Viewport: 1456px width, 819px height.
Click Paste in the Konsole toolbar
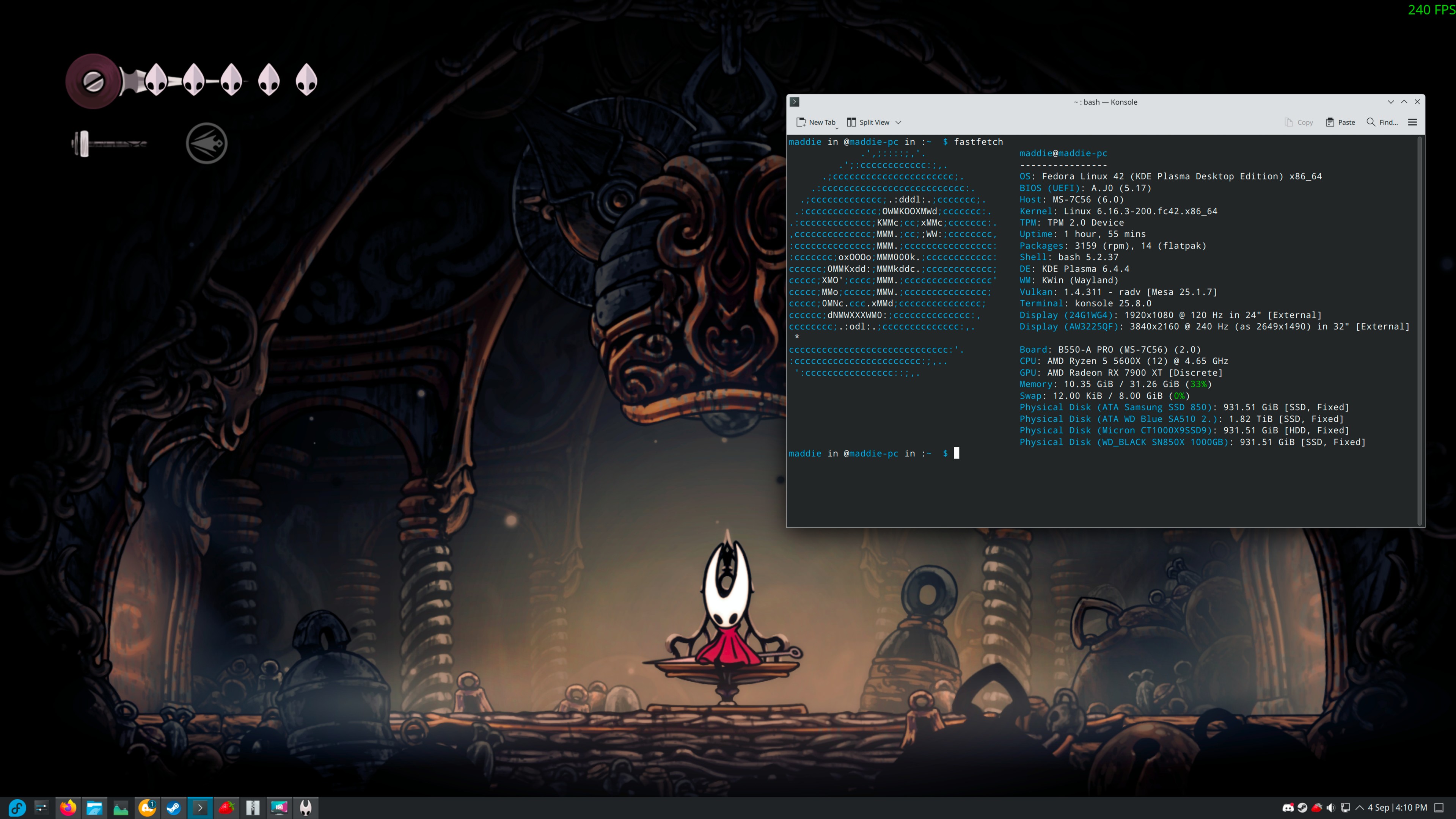tap(1340, 122)
